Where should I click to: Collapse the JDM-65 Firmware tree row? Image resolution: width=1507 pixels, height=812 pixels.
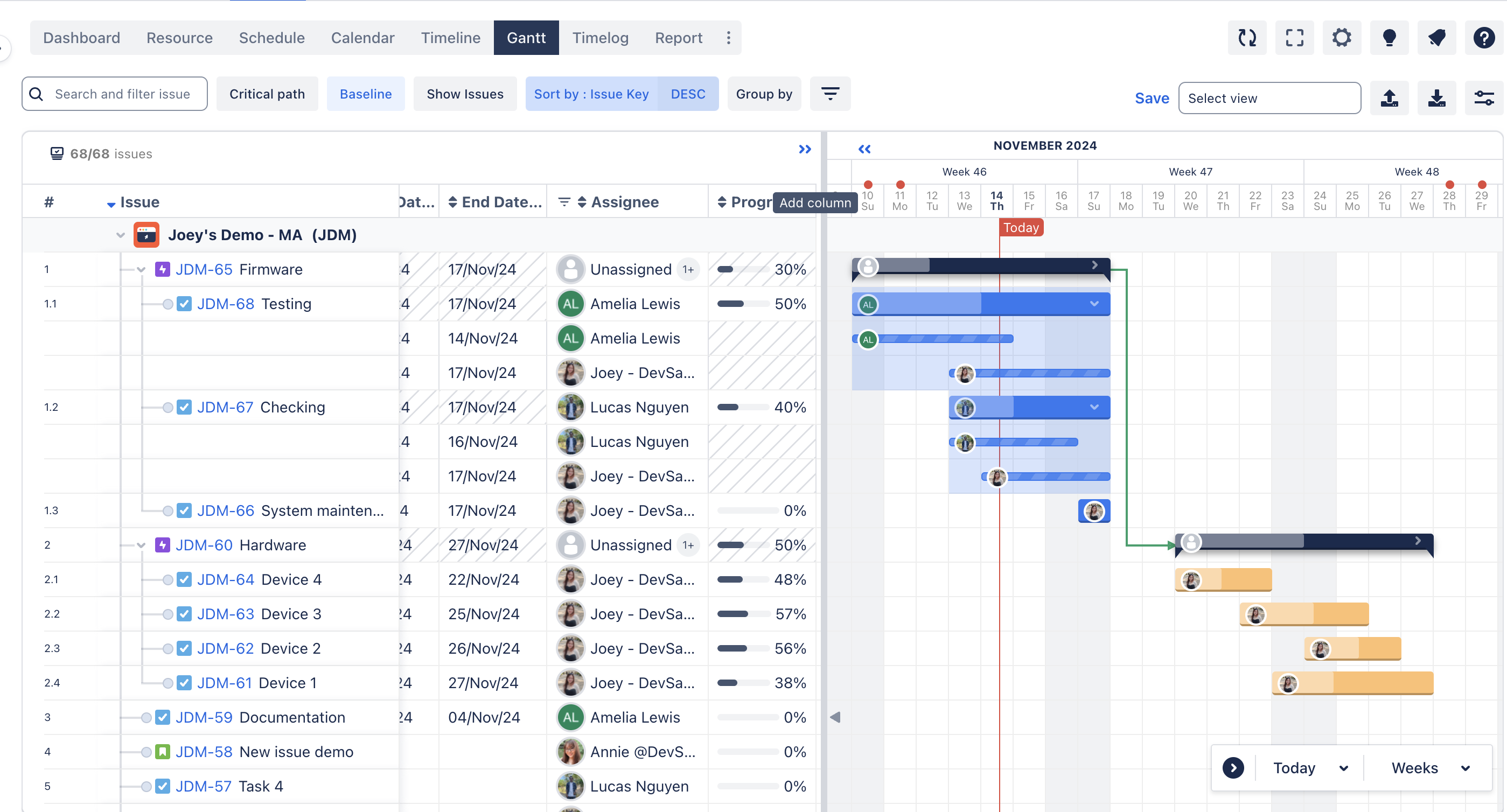(141, 270)
